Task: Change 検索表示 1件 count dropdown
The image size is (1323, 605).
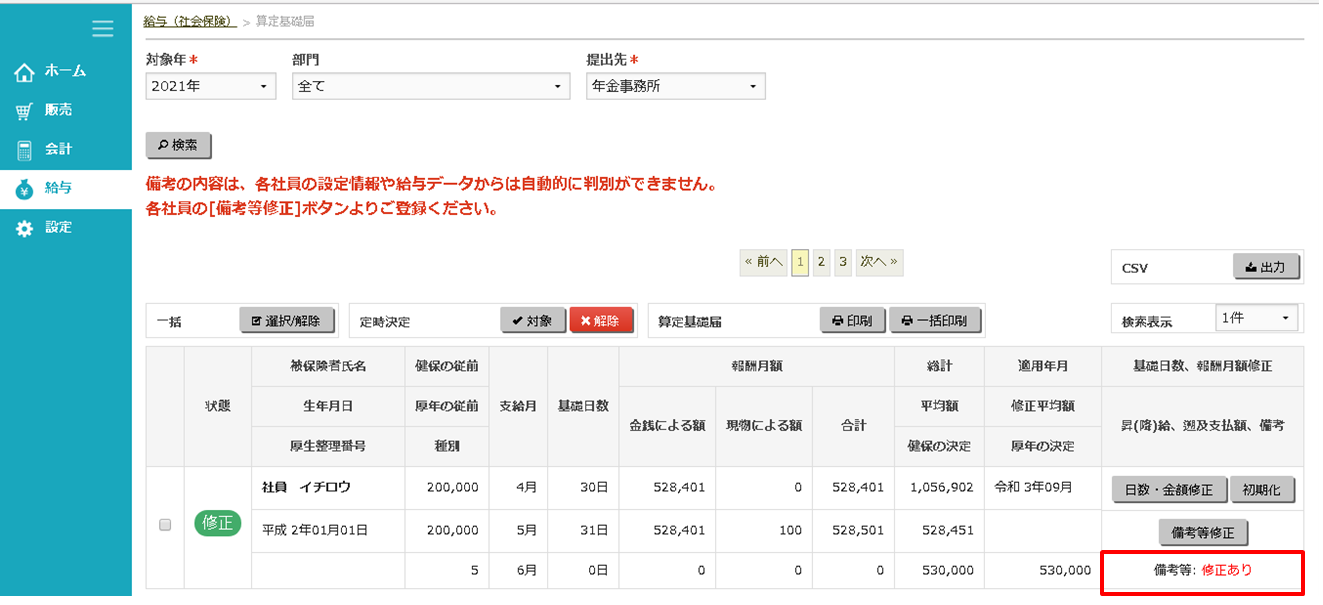Action: [x=1257, y=318]
